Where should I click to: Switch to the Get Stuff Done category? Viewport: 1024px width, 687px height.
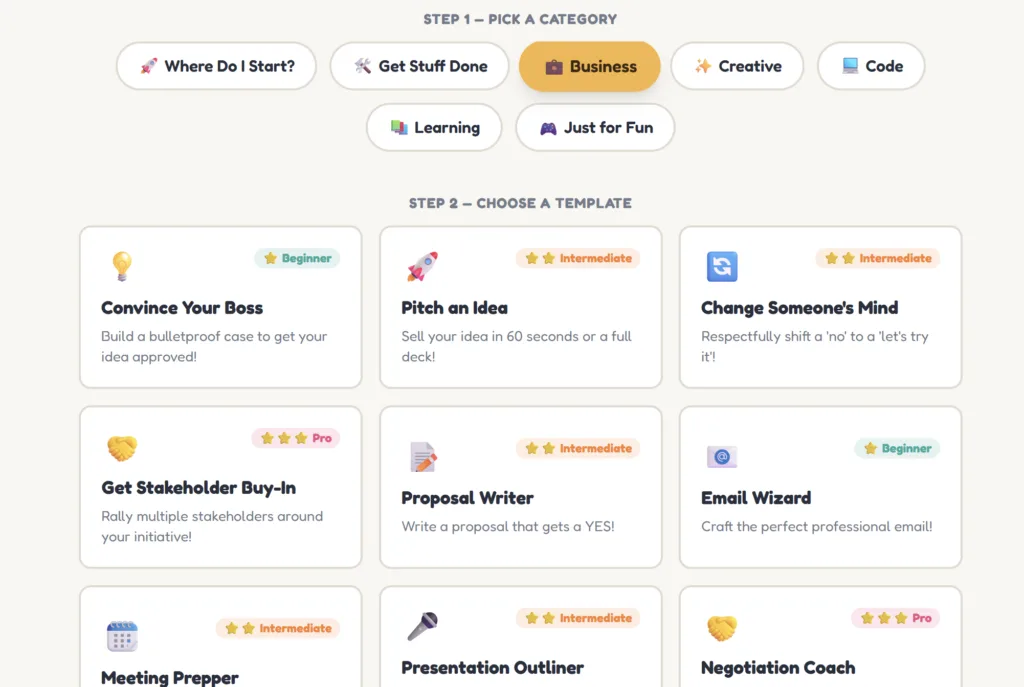421,66
